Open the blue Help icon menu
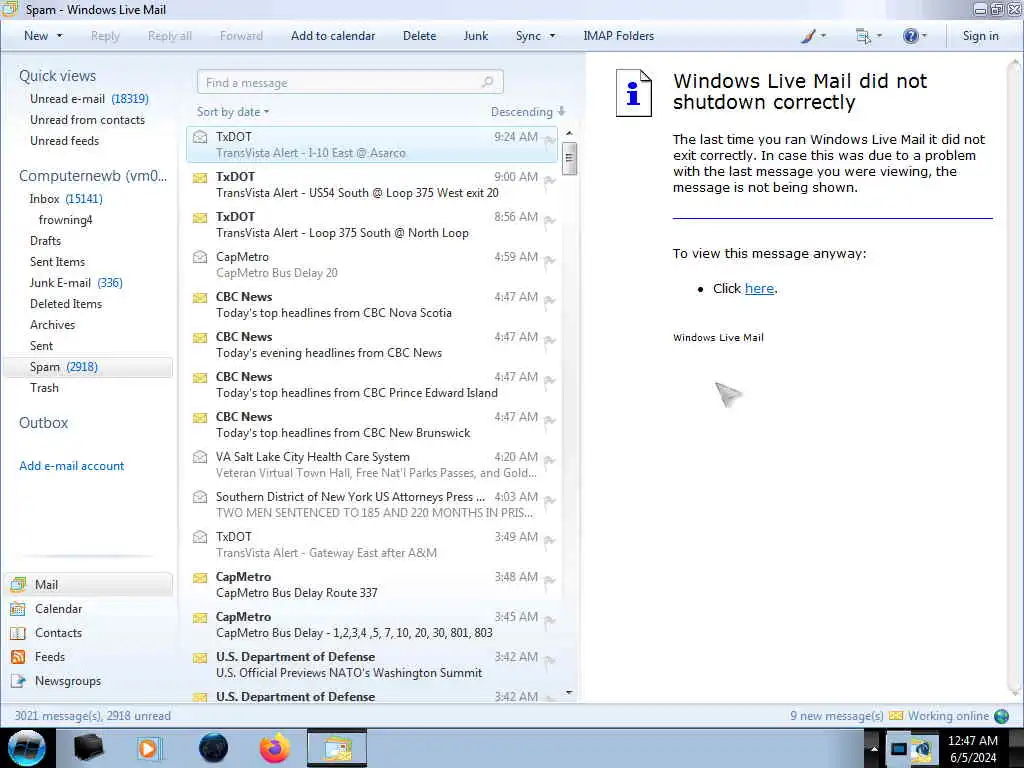Screen dimensions: 1024x768 click(914, 36)
